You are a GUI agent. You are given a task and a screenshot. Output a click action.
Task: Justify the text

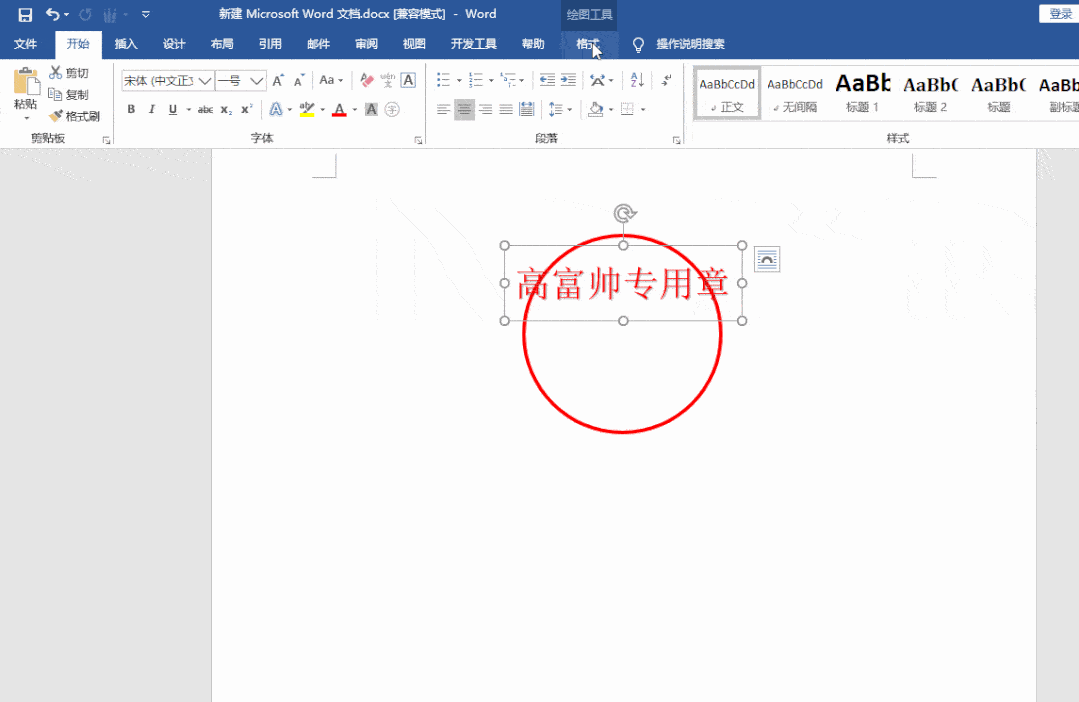coord(506,109)
